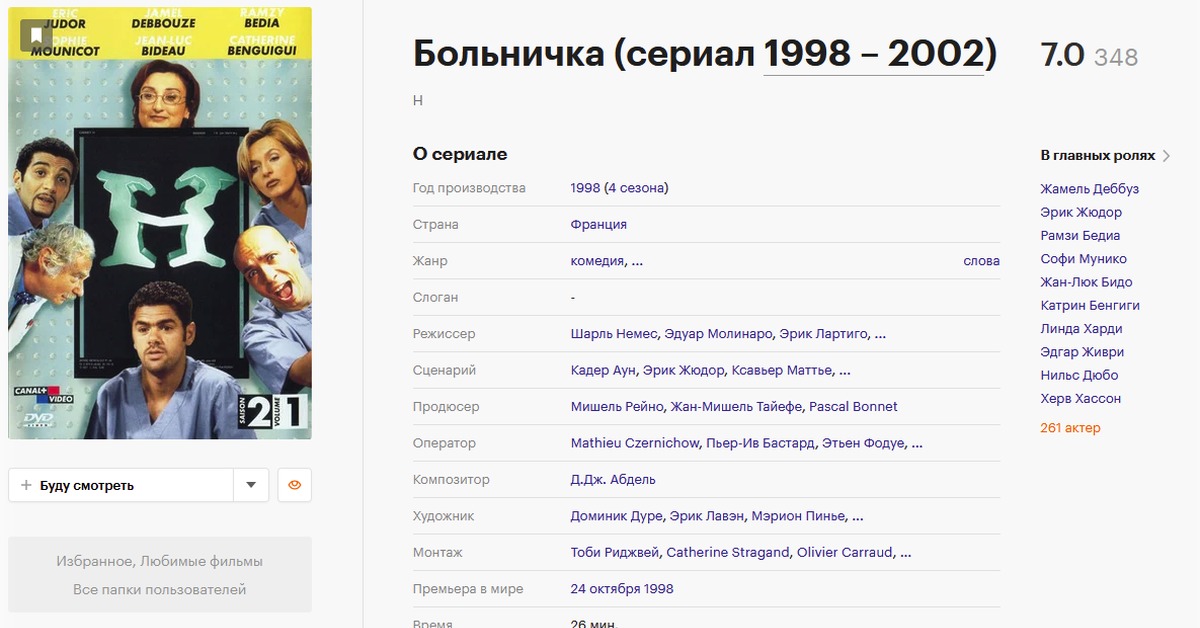This screenshot has height=628, width=1200.
Task: Open the series poster image
Action: point(160,223)
